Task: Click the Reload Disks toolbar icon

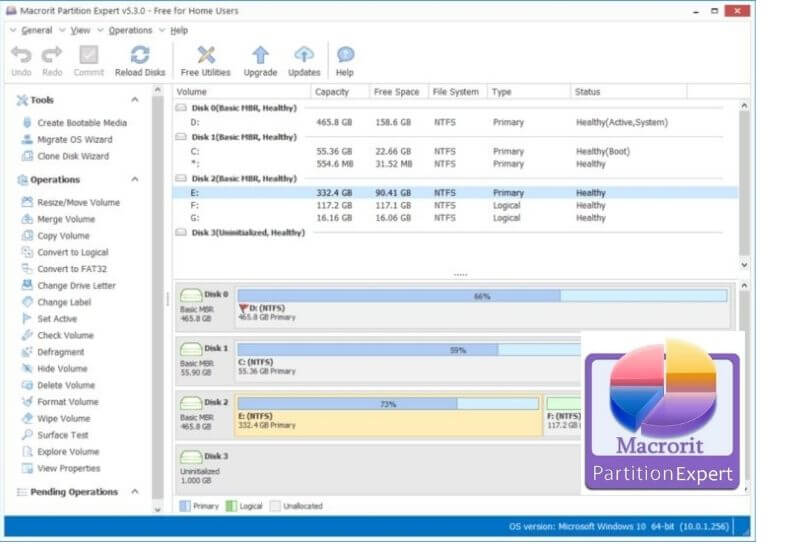Action: pos(140,56)
